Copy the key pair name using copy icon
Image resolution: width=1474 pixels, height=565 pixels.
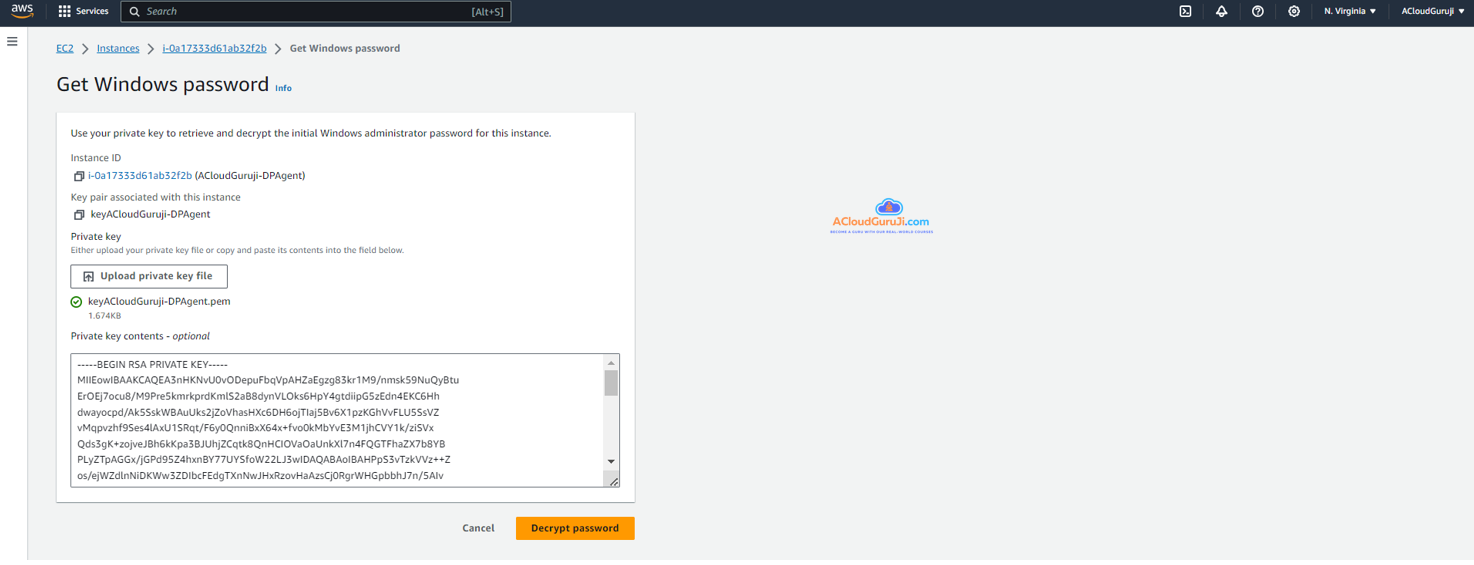click(79, 215)
